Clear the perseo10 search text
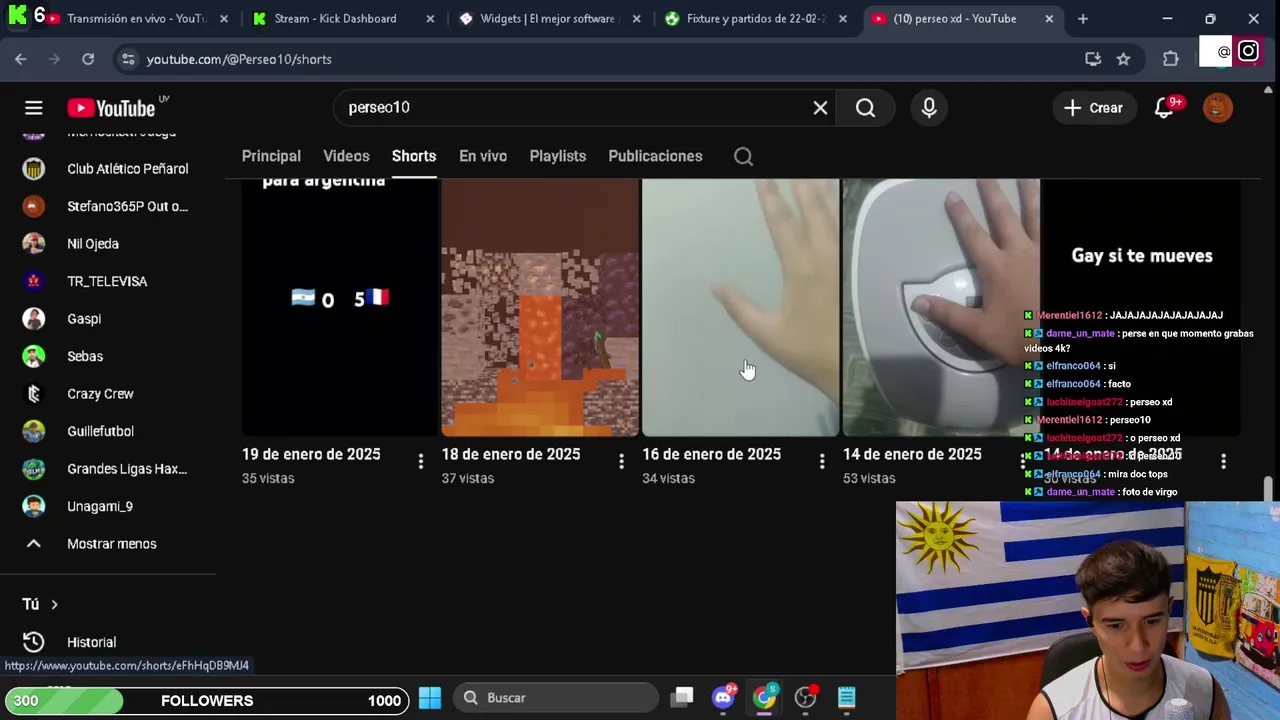Screen dimensions: 1280x720 [x=820, y=108]
